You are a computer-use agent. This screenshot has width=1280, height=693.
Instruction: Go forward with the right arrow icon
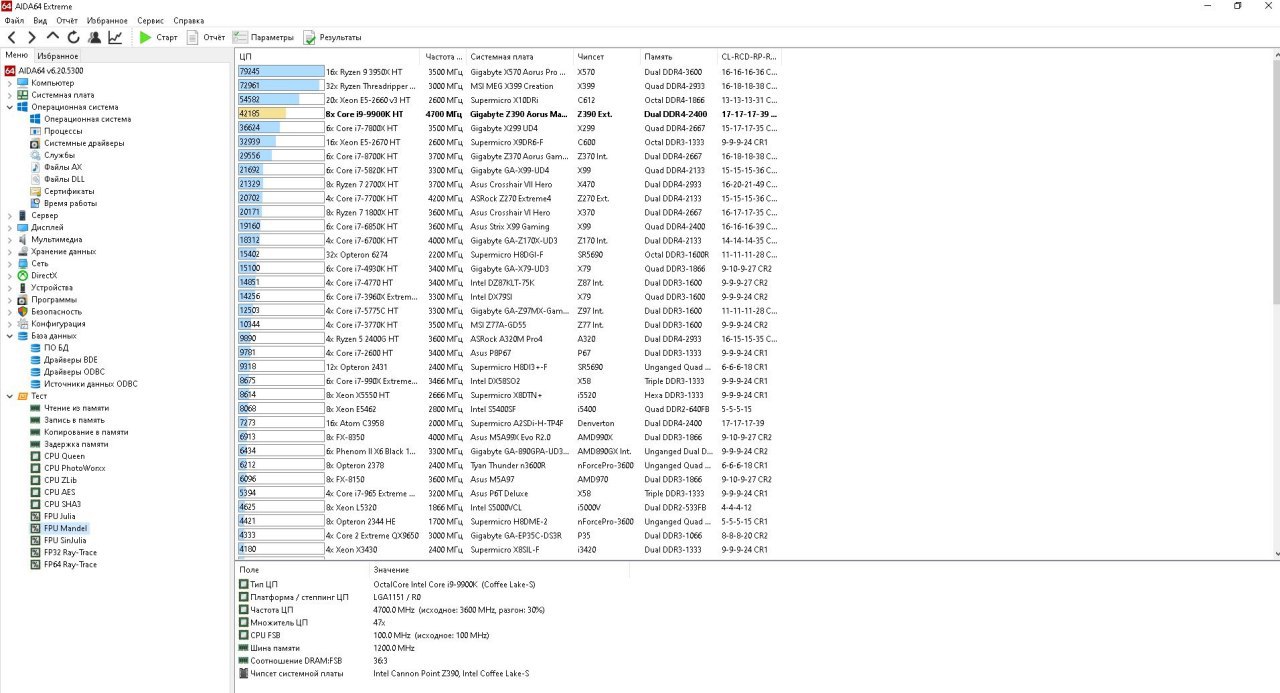coord(32,37)
